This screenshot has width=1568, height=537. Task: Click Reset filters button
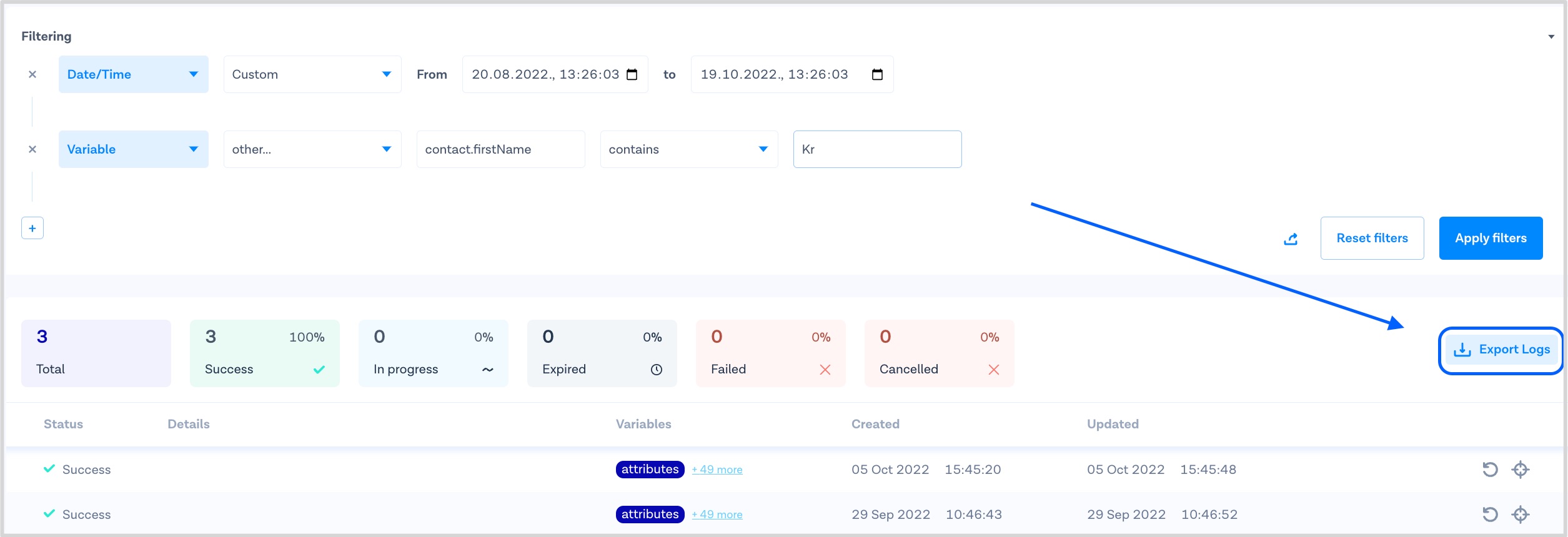click(1372, 238)
